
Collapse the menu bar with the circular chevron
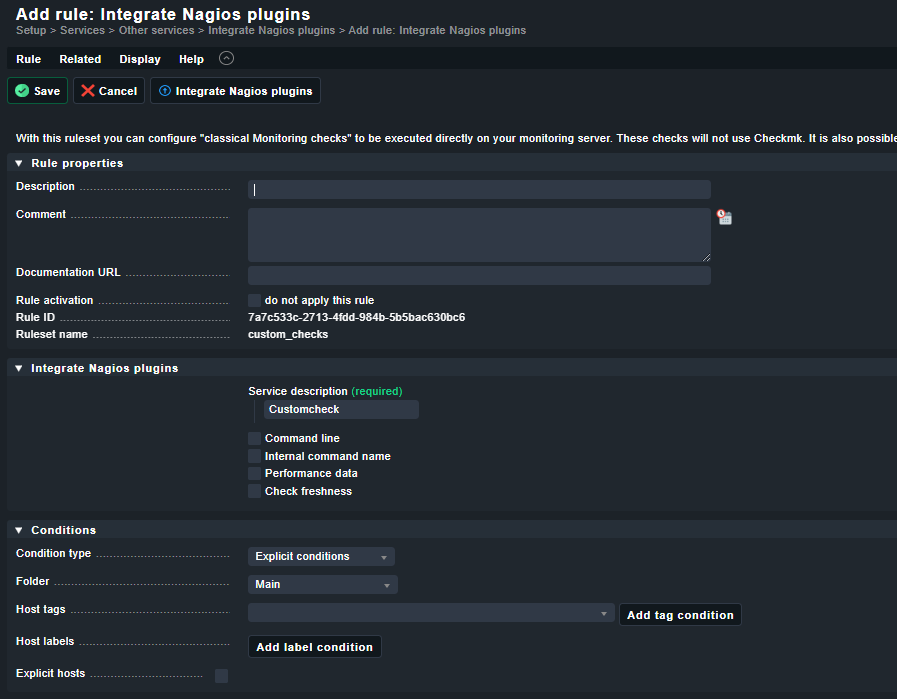coord(226,58)
